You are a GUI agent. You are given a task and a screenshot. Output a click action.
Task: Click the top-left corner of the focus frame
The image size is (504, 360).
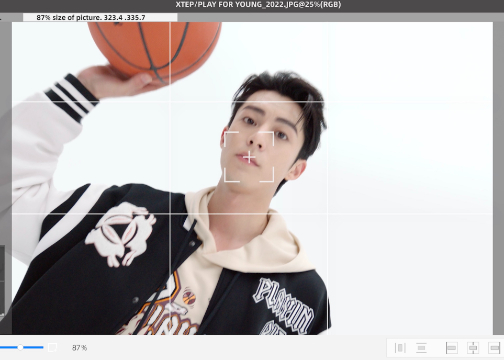tap(231, 139)
